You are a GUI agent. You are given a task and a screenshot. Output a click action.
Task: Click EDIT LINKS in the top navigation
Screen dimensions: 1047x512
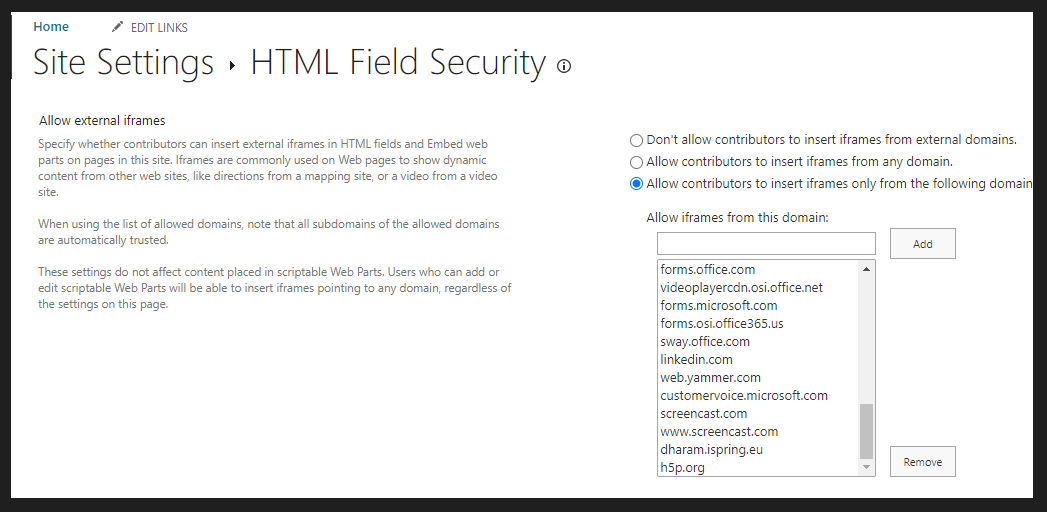(x=159, y=27)
